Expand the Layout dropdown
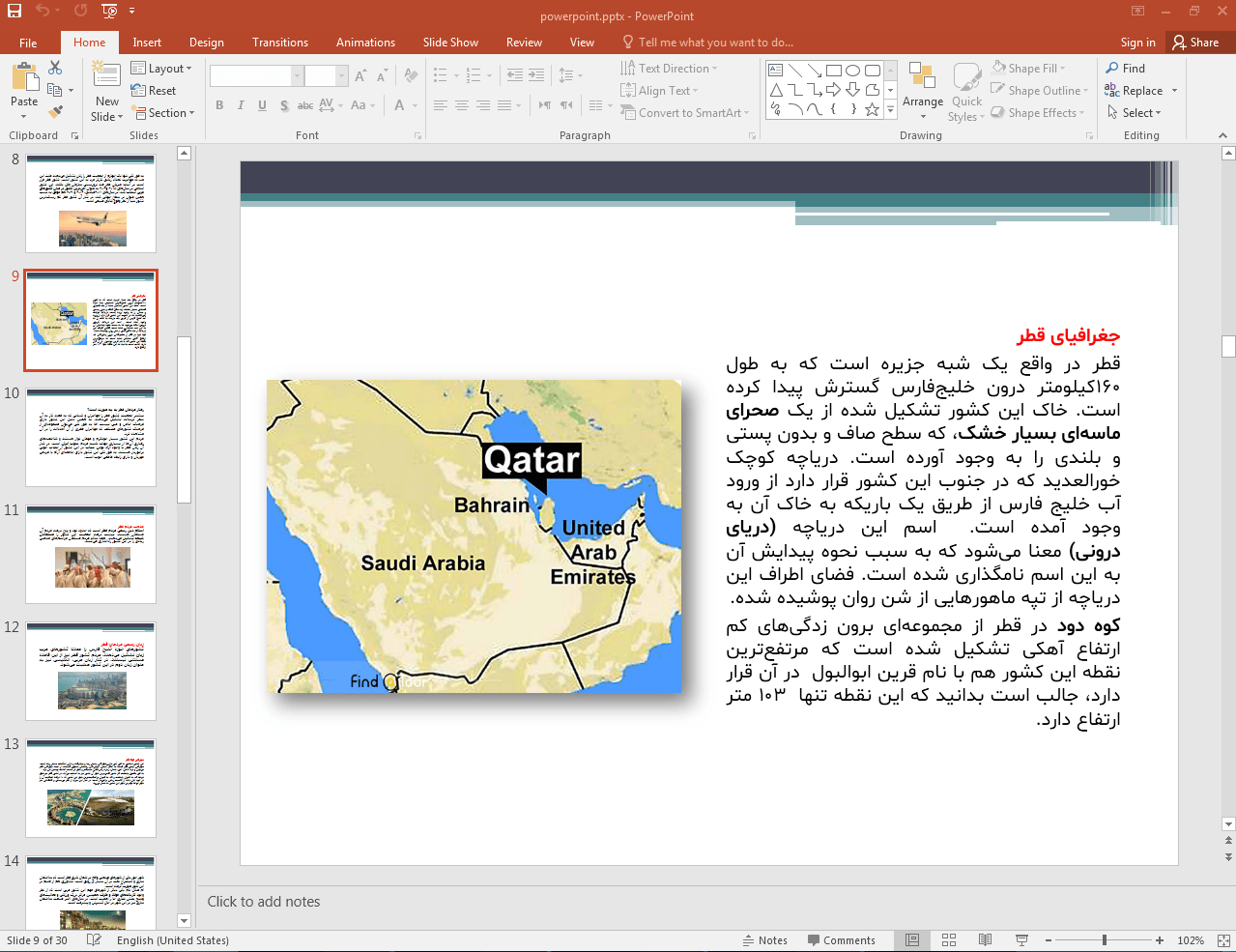 (162, 69)
